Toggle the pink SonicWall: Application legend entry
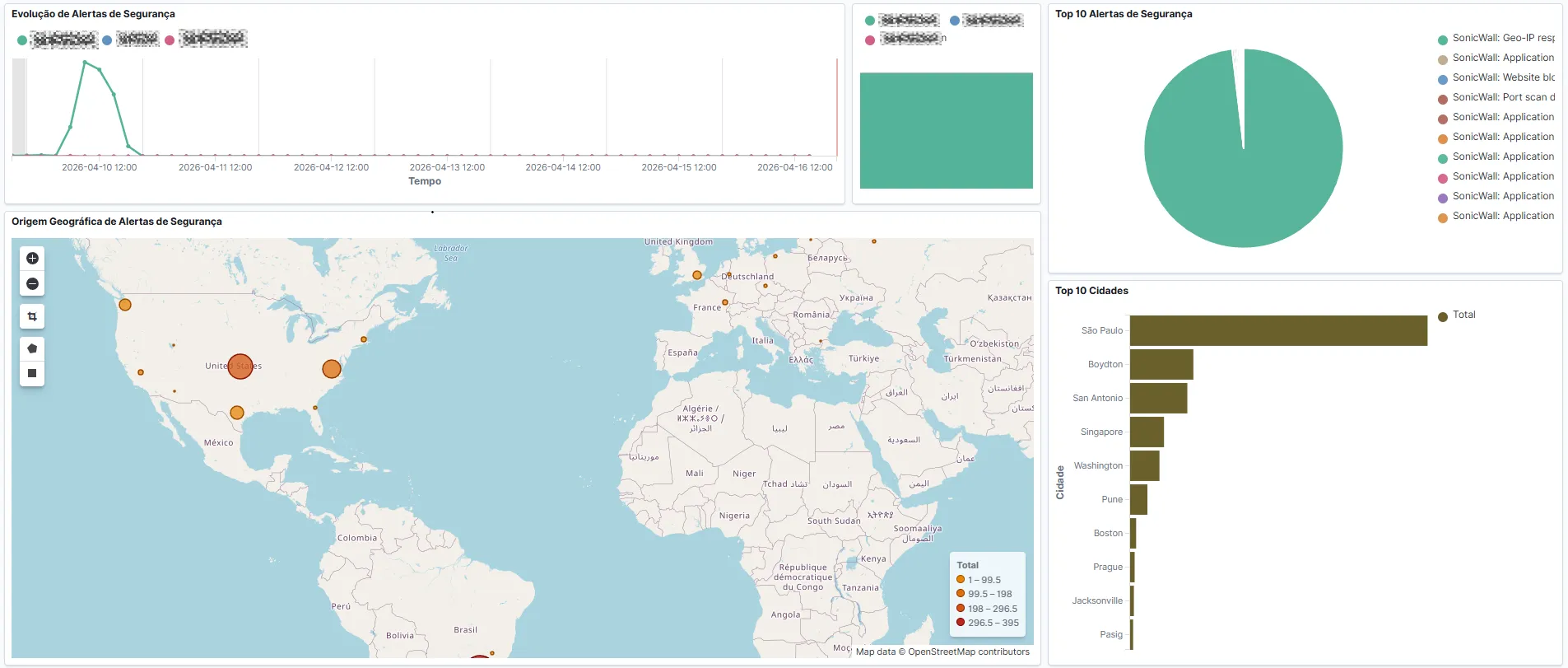The height and width of the screenshot is (668, 1568). (x=1496, y=177)
